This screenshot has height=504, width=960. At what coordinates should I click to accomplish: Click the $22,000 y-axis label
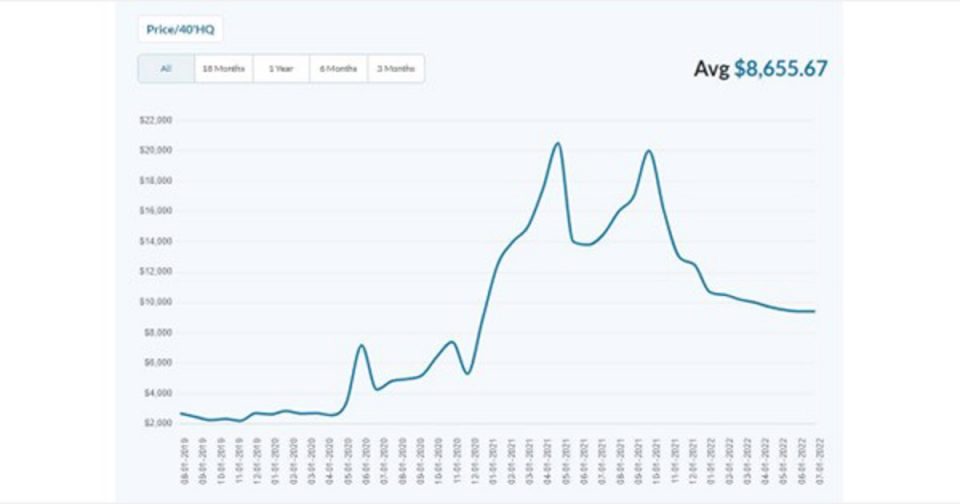point(159,120)
